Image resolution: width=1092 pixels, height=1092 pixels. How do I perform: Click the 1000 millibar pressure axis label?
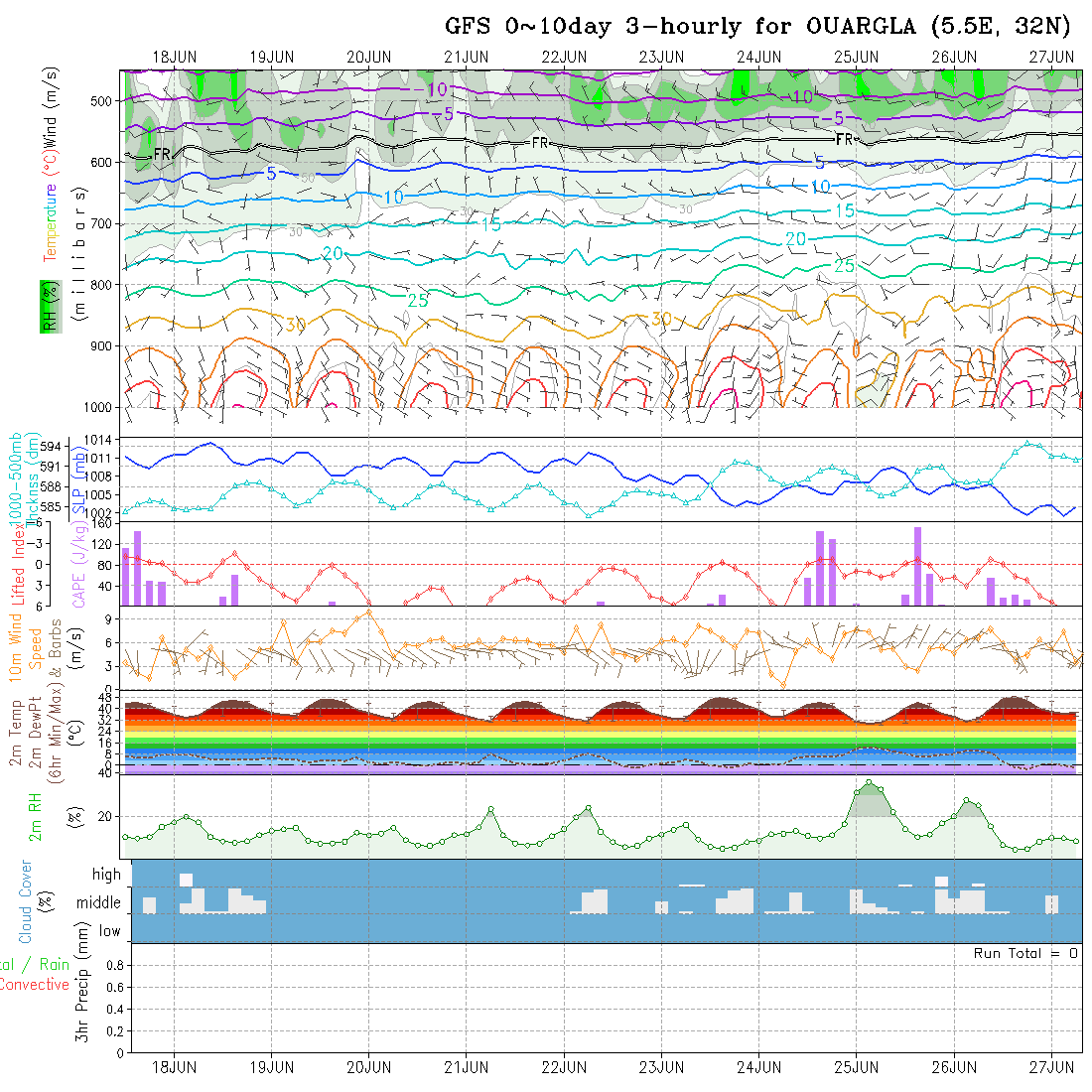pyautogui.click(x=97, y=407)
